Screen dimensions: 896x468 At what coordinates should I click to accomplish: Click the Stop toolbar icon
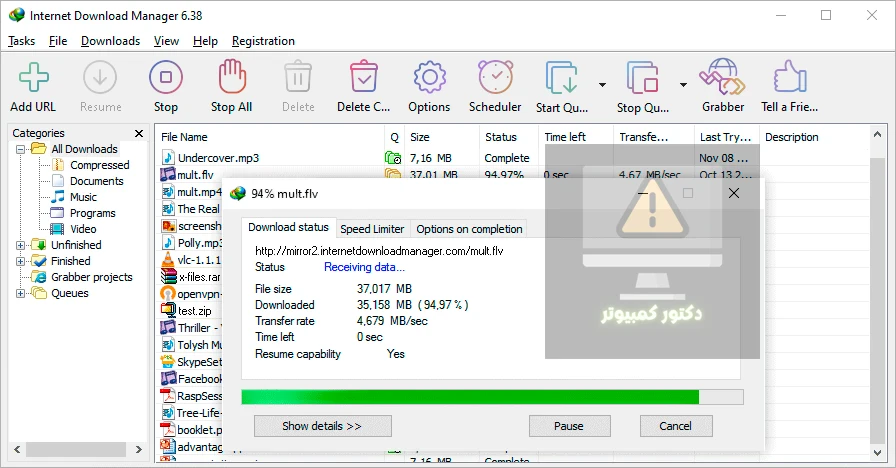pos(166,77)
